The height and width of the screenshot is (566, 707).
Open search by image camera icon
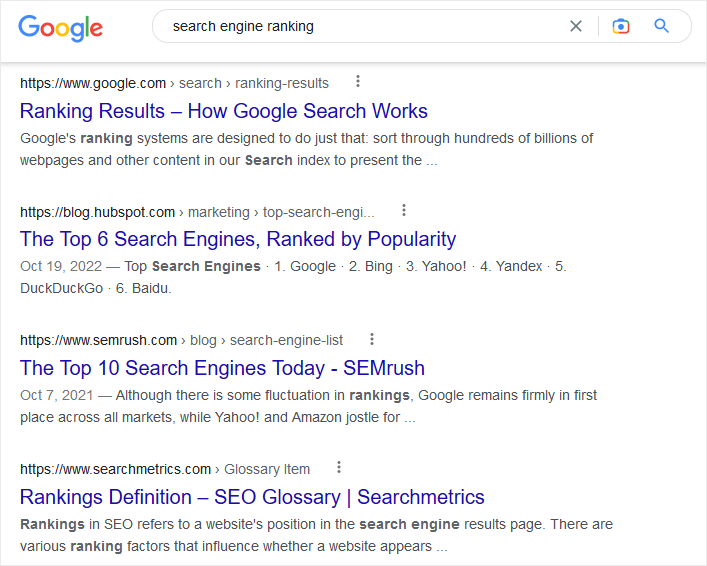(621, 26)
